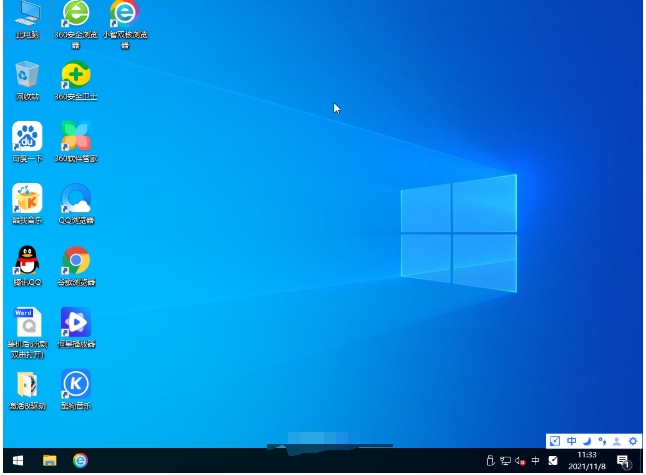The width and height of the screenshot is (646, 475).
Task: Open the Kugou Music K icon
Action: coord(76,383)
